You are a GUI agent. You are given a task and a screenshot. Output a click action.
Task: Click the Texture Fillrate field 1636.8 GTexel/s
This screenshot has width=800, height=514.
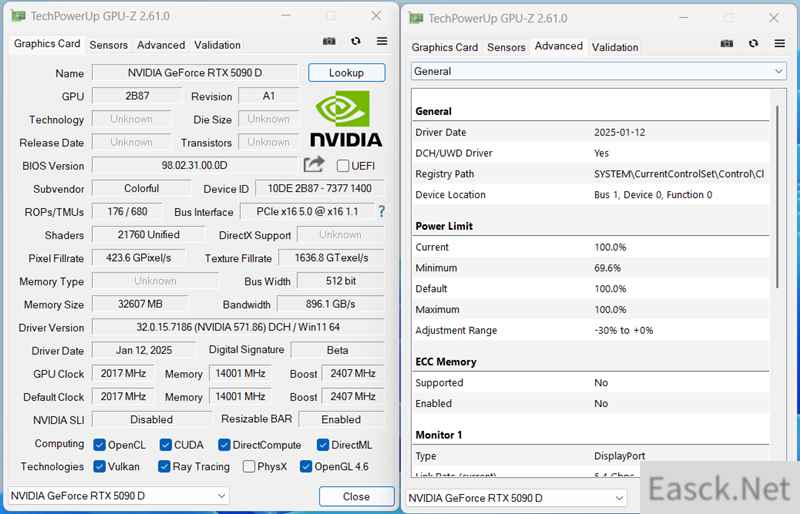point(332,258)
